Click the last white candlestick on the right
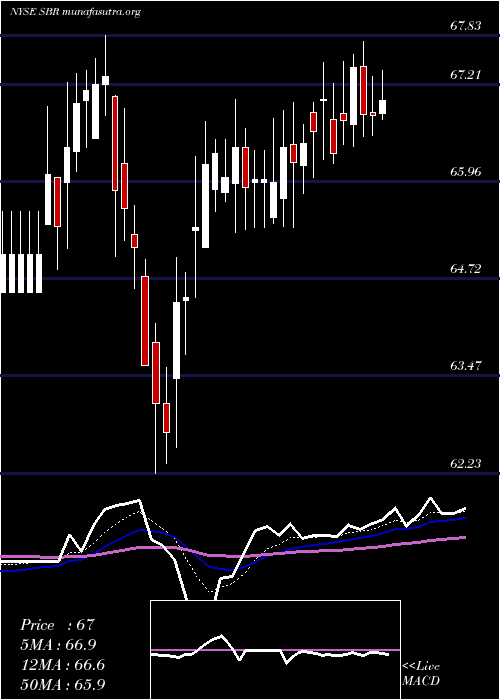Viewport: 500px width, 700px height. (383, 107)
